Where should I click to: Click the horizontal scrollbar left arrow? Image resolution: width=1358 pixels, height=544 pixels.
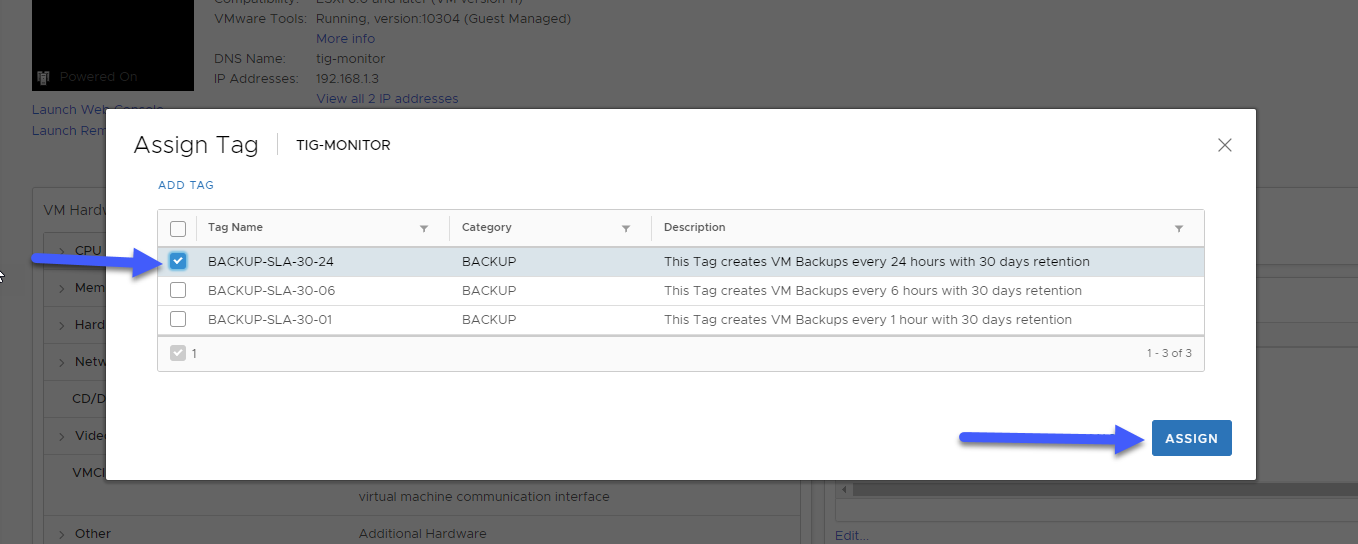click(x=845, y=489)
